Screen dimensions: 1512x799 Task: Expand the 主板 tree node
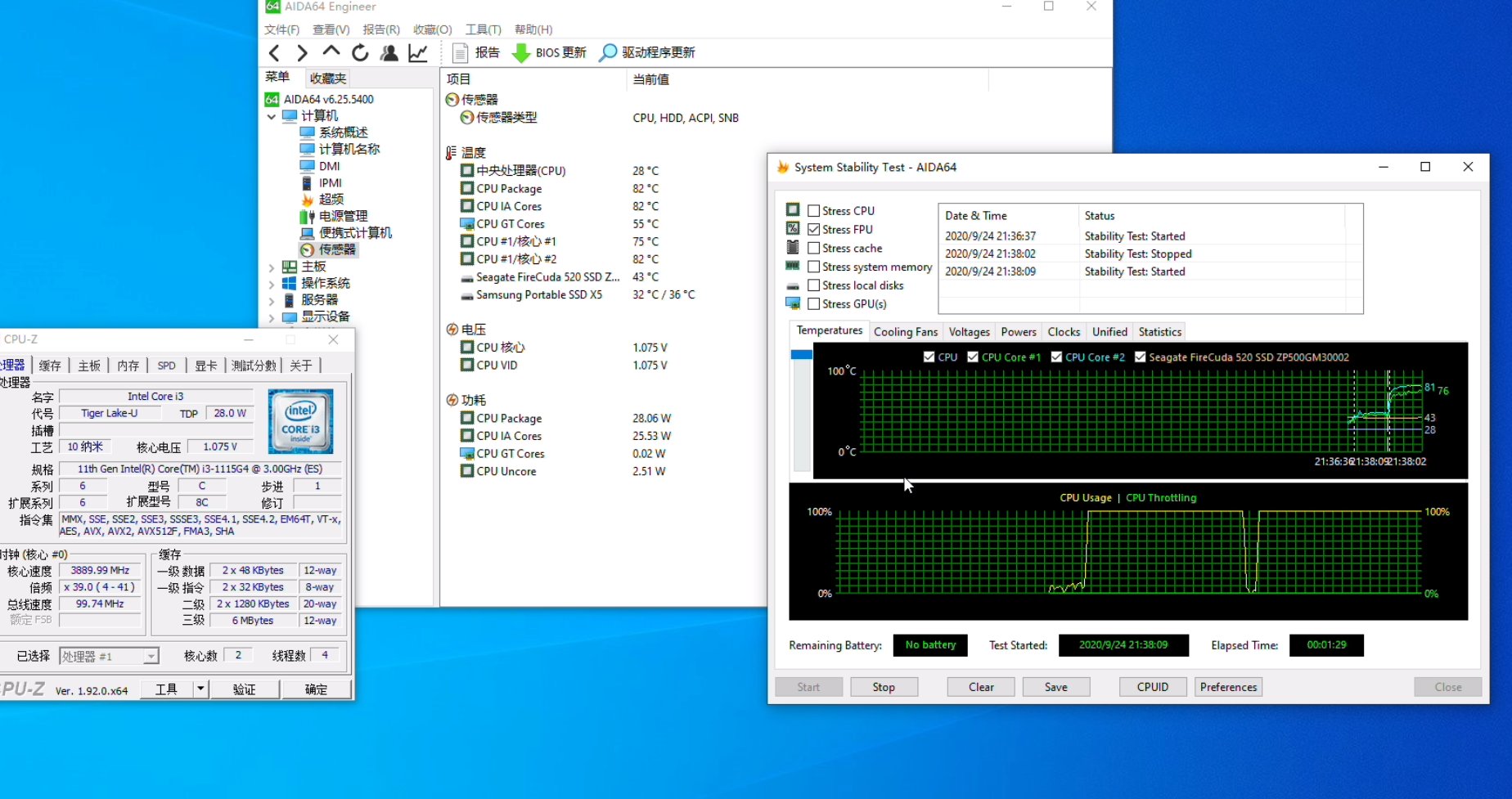coord(272,267)
